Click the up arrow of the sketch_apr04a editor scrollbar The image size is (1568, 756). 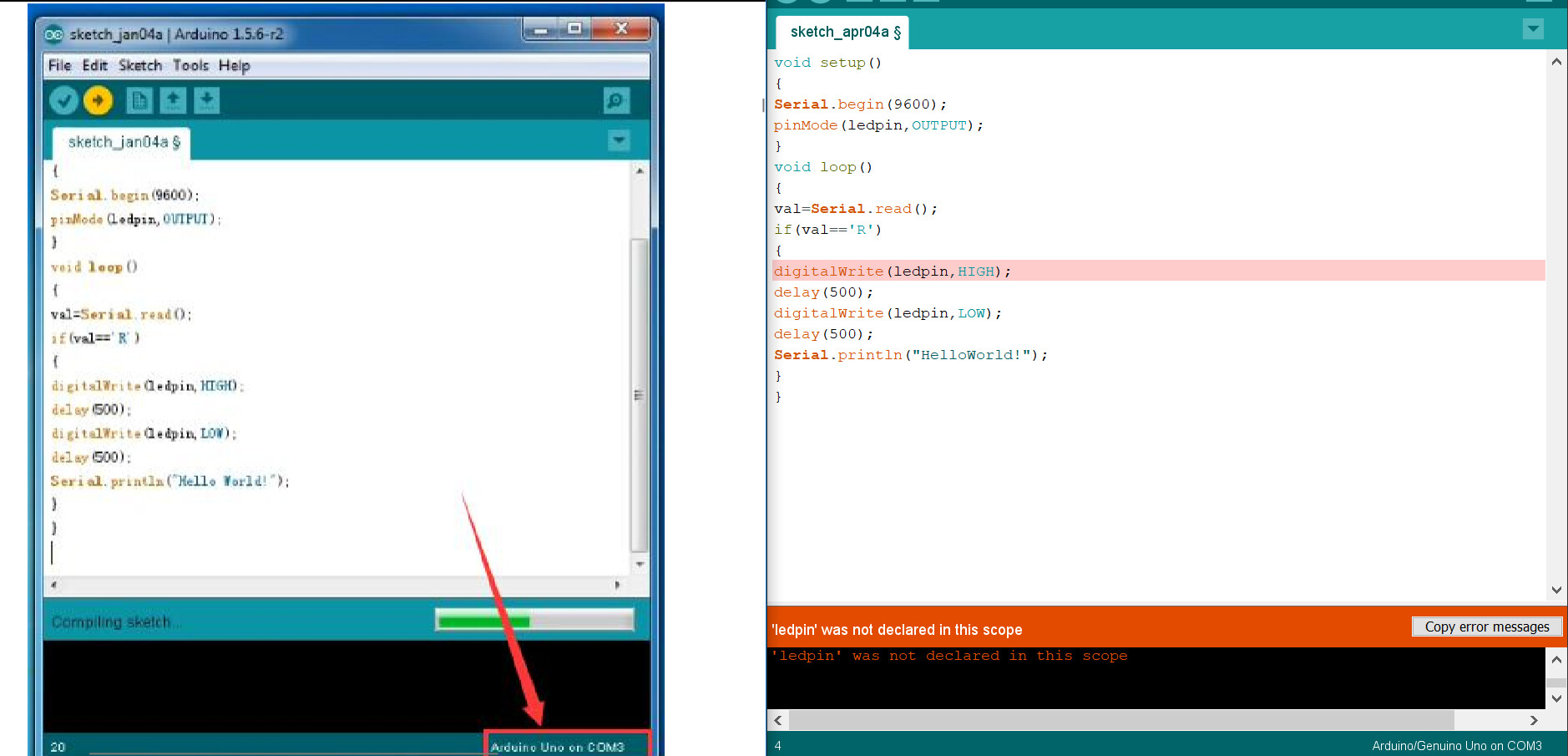point(1556,62)
